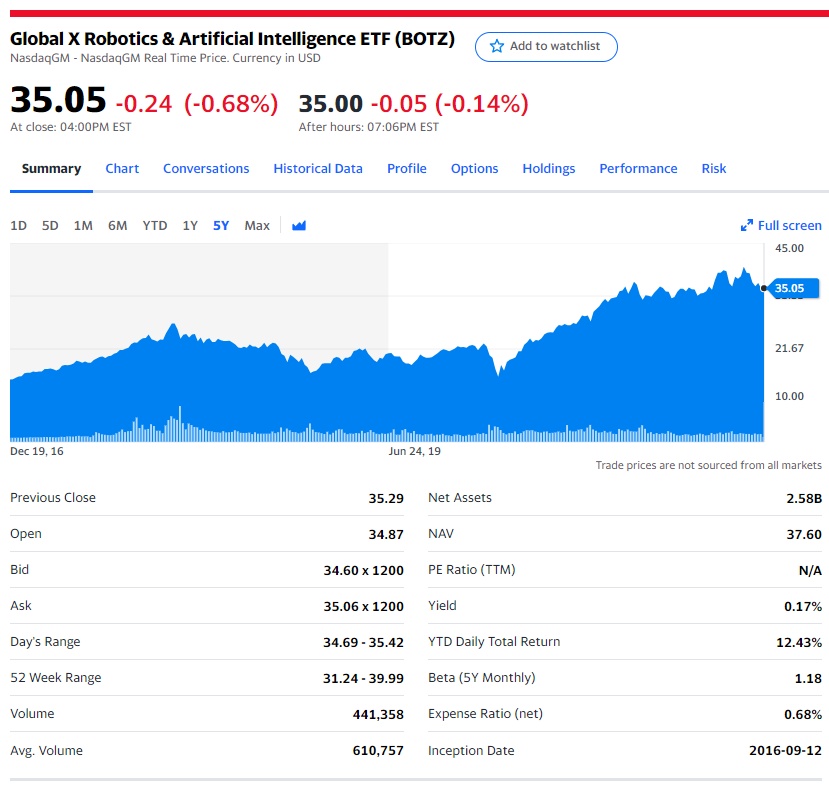This screenshot has height=787, width=829.
Task: Open the chart type area icon
Action: click(x=299, y=226)
